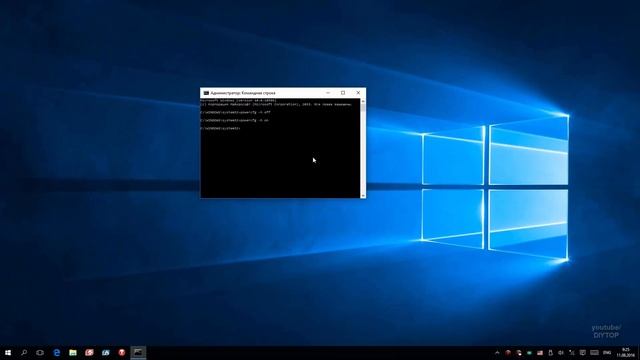Click the USB safely remove tray icon

click(x=551, y=353)
